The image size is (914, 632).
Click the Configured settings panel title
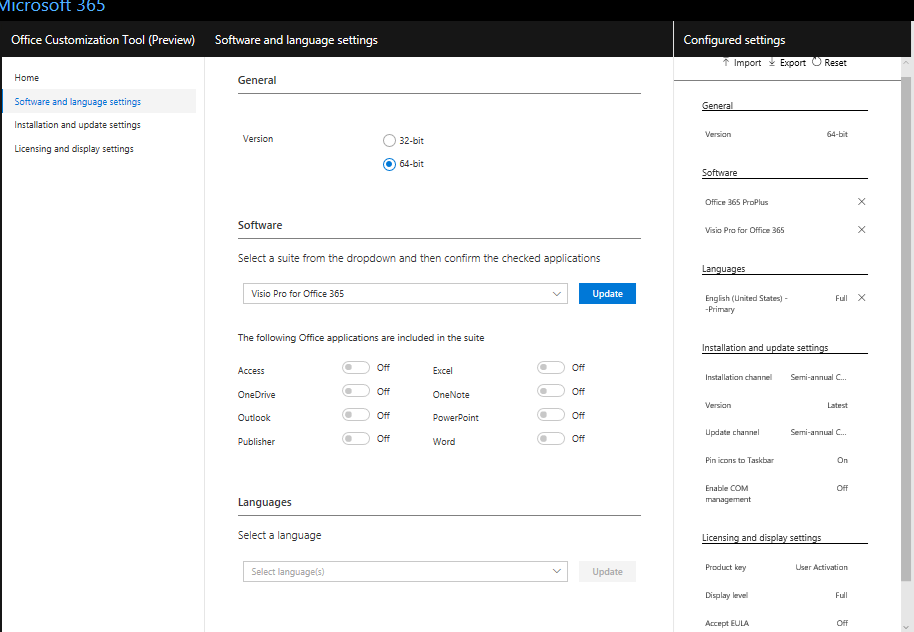(x=734, y=40)
